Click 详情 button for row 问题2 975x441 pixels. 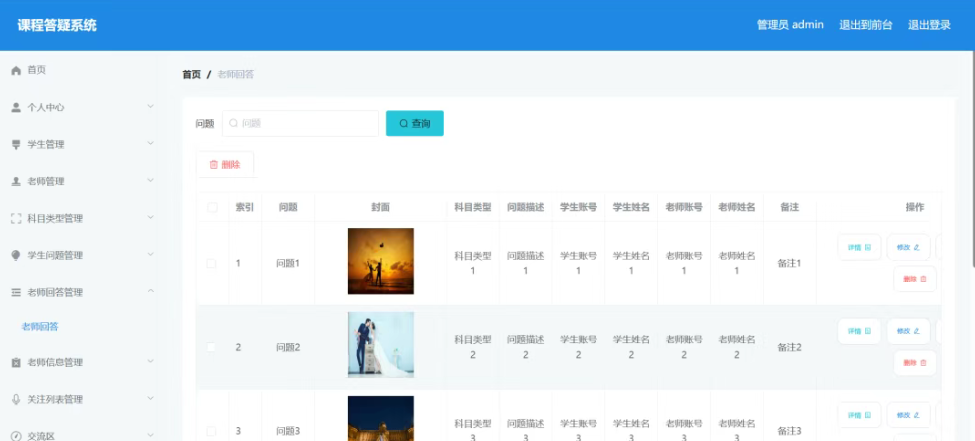(x=859, y=331)
